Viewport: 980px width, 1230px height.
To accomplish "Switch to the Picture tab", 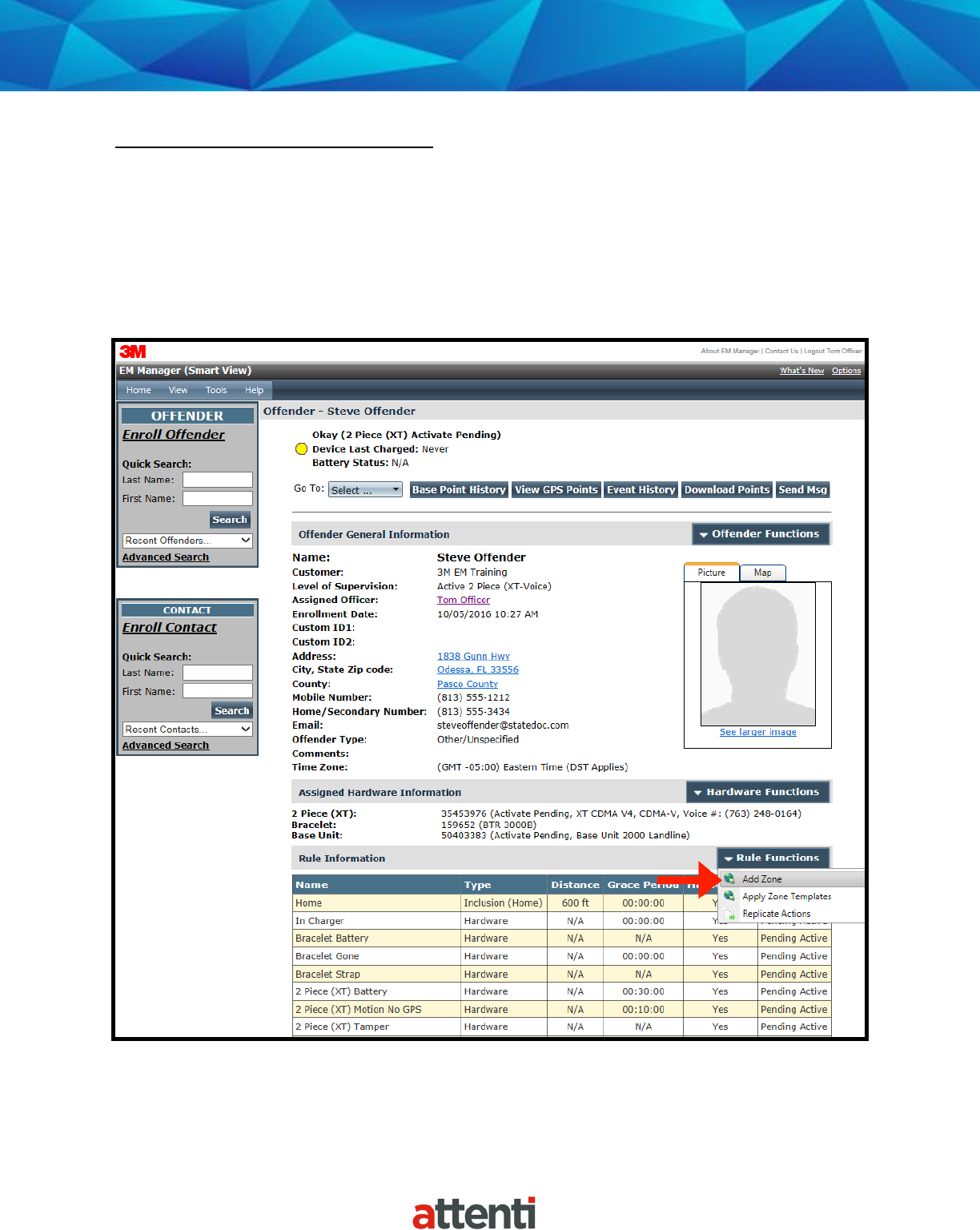I will coord(711,573).
